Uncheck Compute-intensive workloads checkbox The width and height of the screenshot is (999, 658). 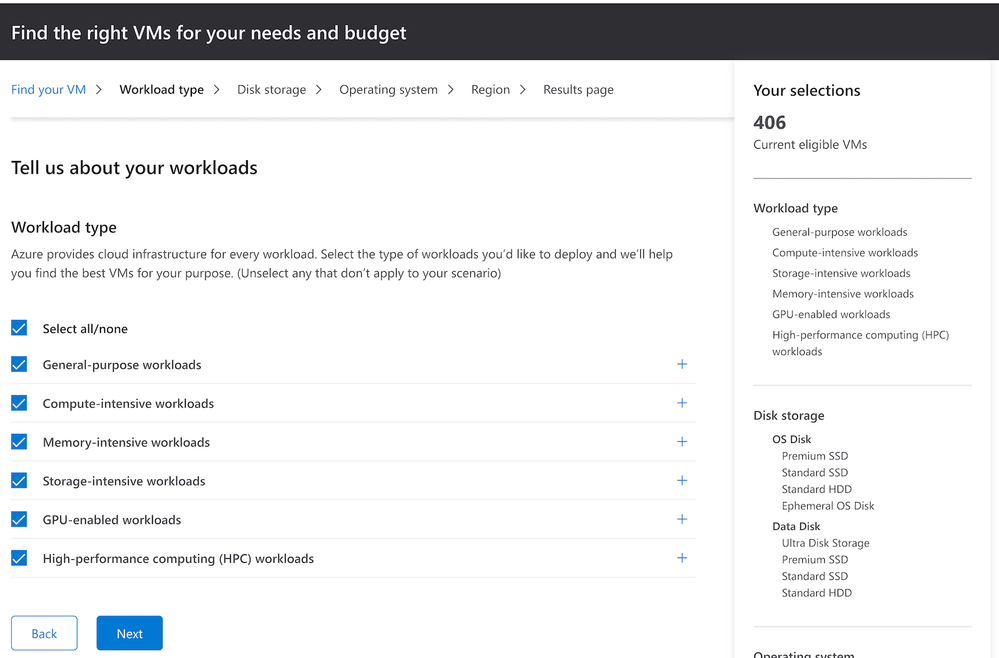tap(19, 403)
